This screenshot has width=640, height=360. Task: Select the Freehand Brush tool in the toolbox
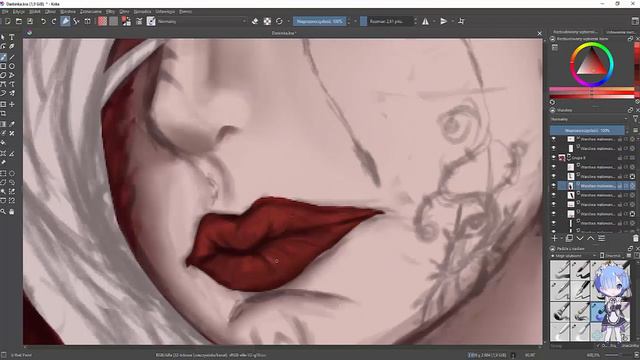point(3,57)
